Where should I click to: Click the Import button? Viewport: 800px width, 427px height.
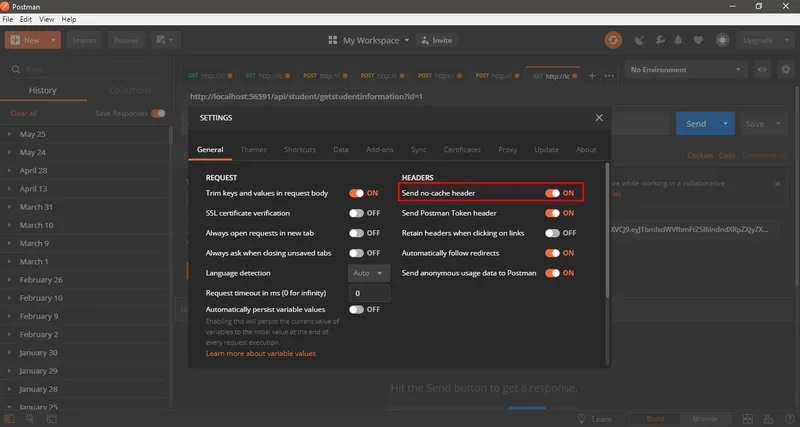click(85, 40)
